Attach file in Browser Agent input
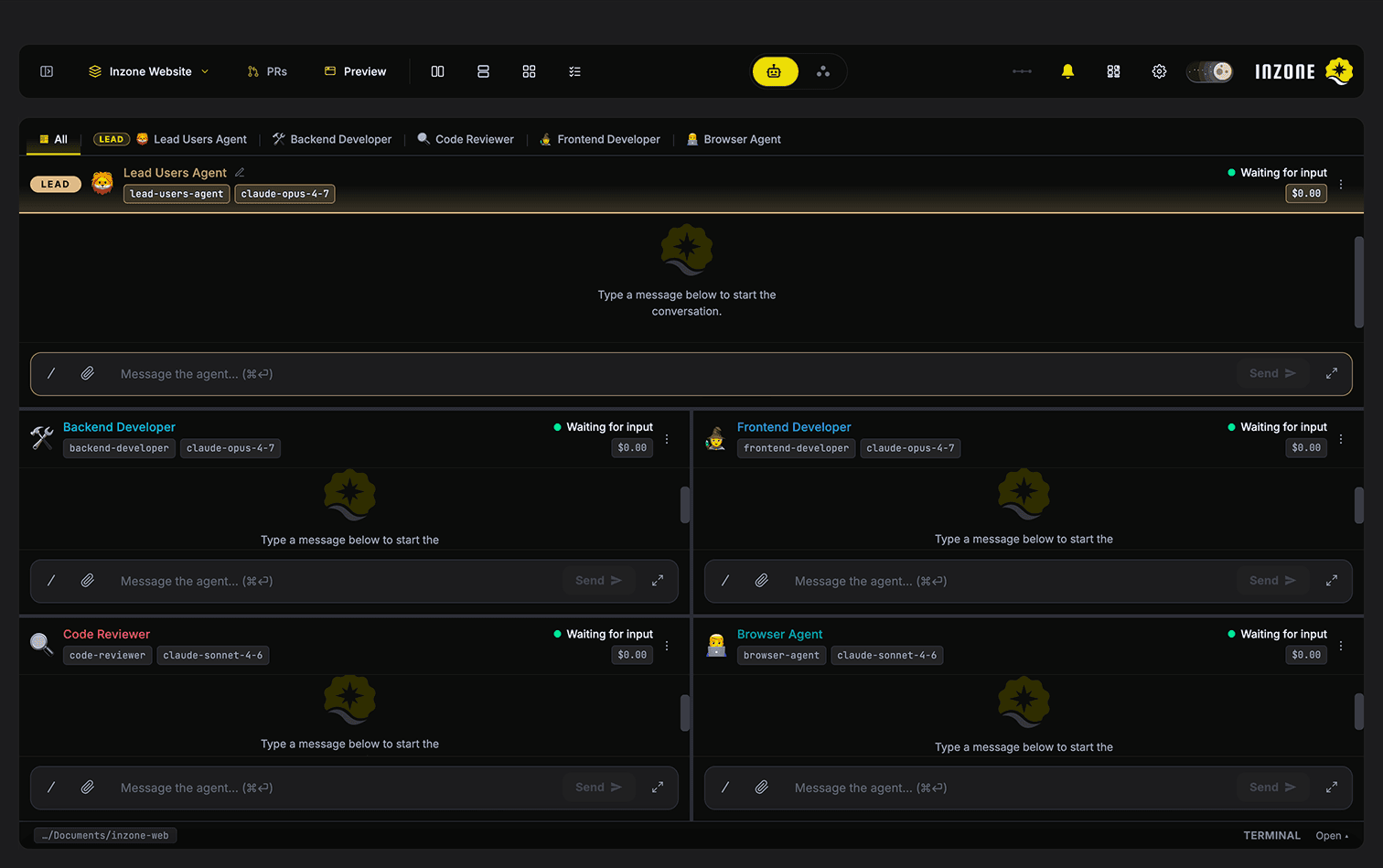The image size is (1383, 868). (762, 788)
